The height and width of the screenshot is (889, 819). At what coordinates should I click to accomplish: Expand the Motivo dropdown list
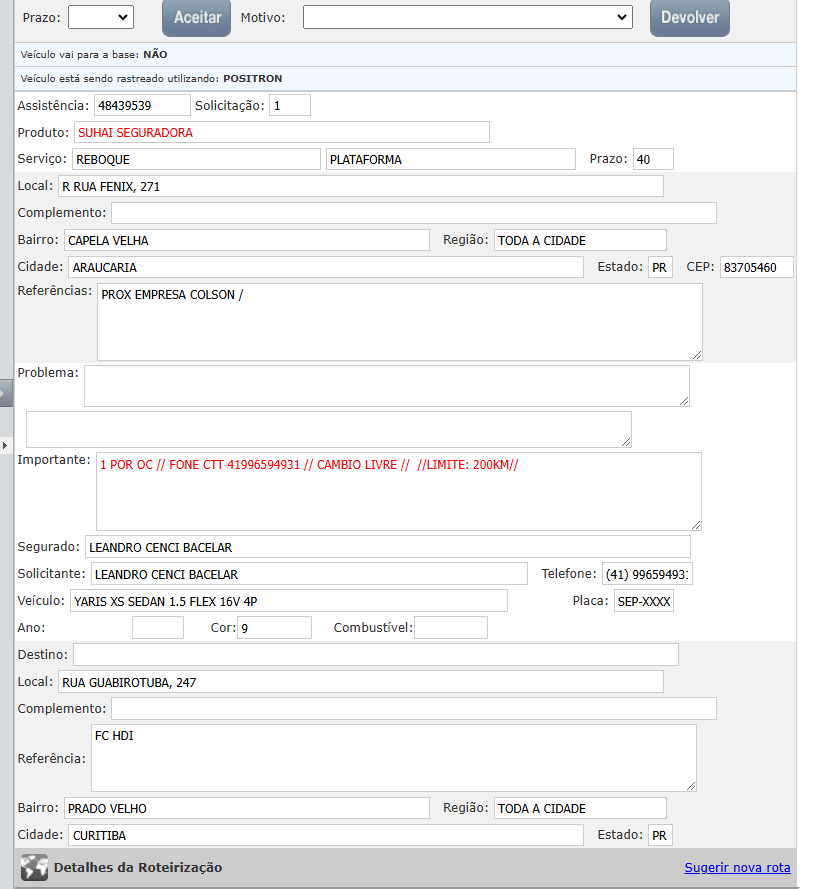[x=467, y=17]
